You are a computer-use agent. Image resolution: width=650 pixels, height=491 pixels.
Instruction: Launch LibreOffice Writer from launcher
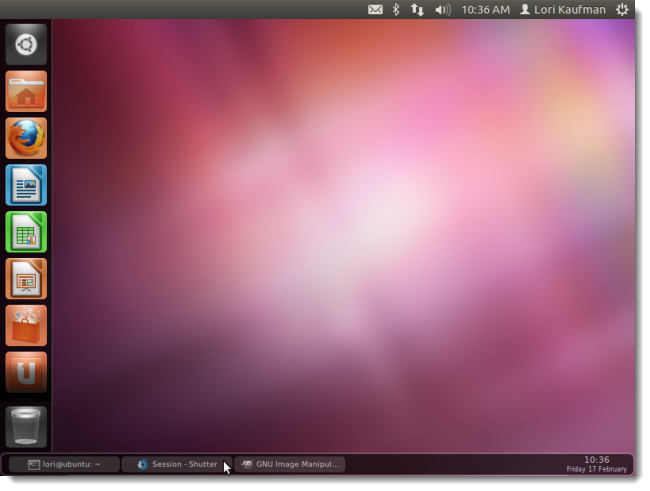pyautogui.click(x=26, y=185)
